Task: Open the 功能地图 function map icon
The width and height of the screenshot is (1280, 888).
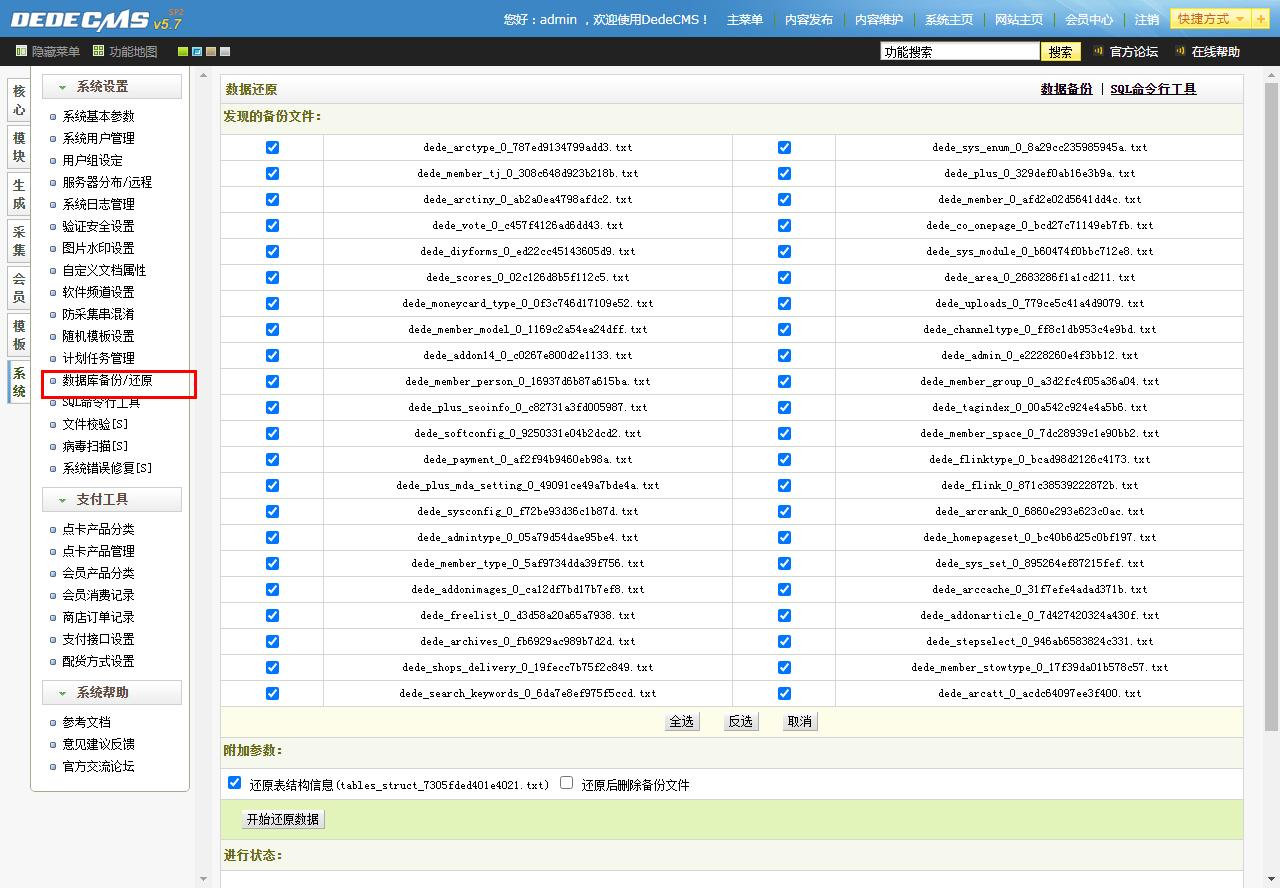Action: [x=98, y=51]
